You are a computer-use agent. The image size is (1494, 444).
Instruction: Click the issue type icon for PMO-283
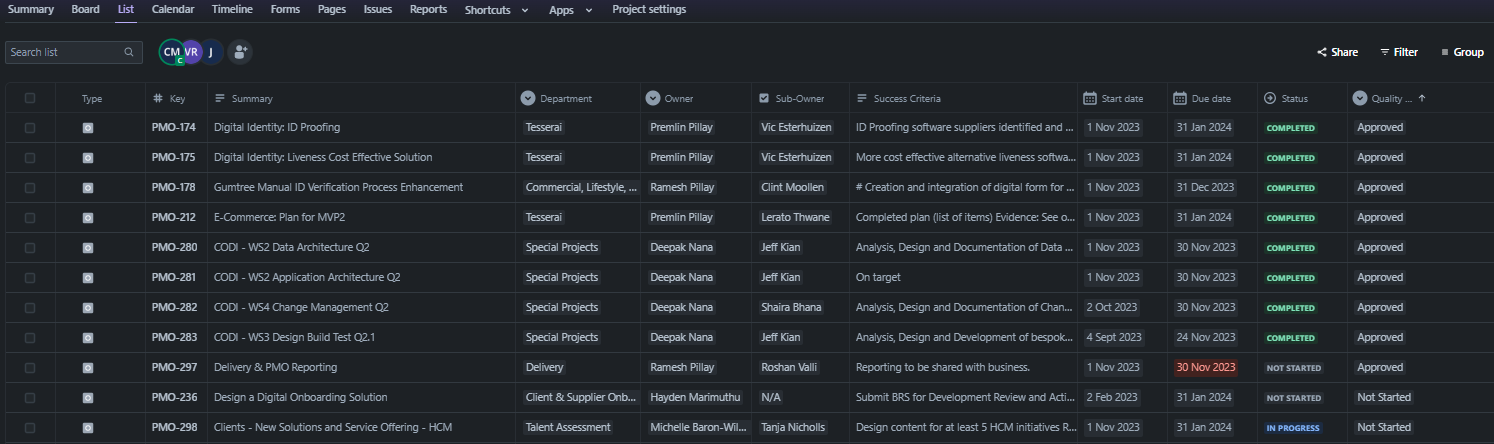(88, 338)
